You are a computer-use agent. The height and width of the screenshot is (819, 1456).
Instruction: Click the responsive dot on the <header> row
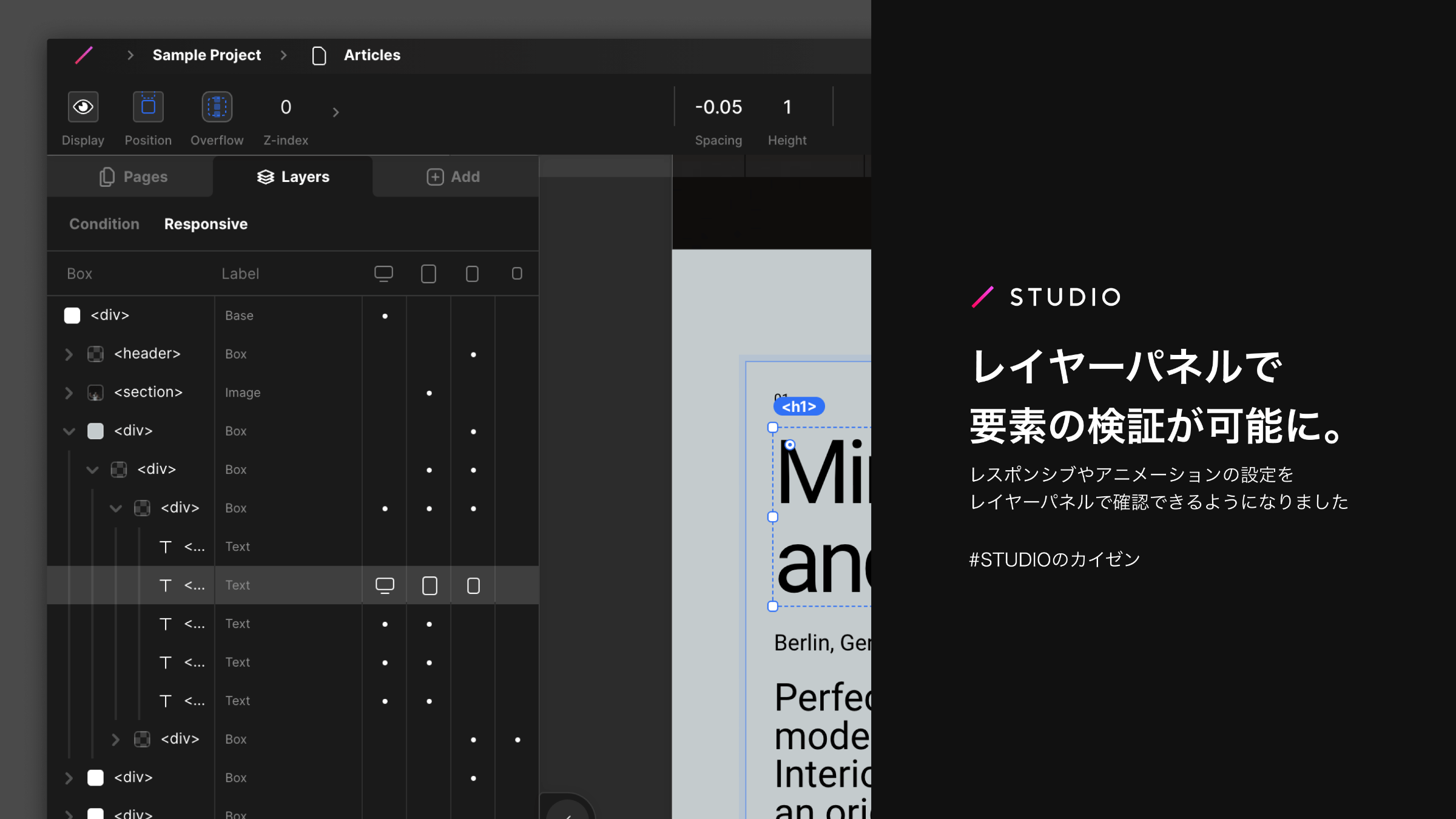point(473,354)
